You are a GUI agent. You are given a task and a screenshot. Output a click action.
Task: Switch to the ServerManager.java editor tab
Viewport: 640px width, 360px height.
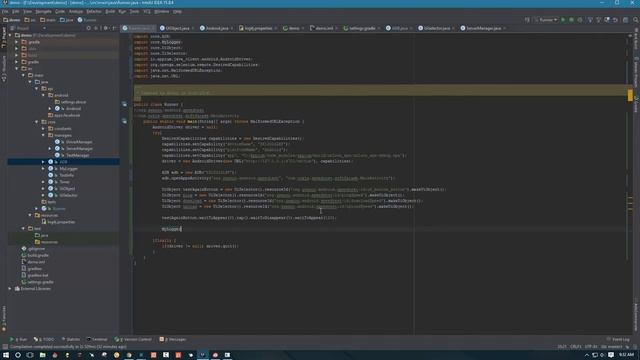coord(483,28)
